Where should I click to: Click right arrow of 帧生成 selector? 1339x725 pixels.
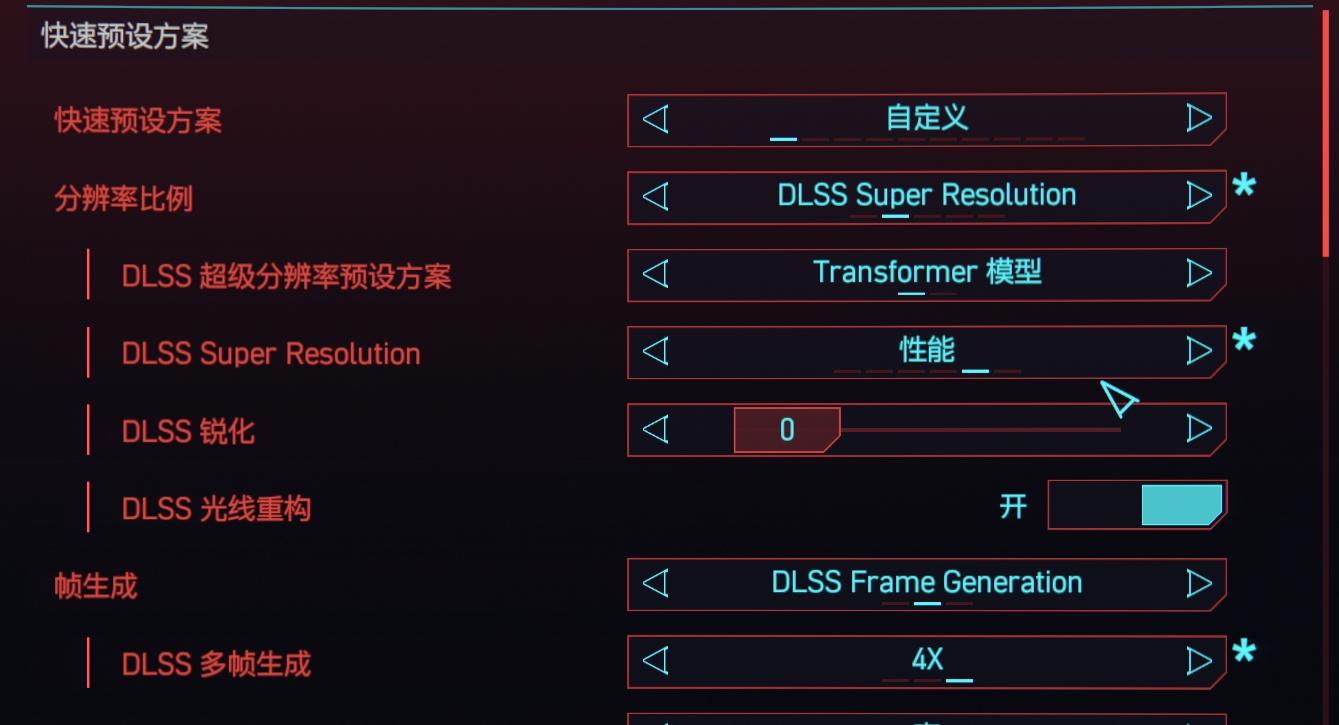pyautogui.click(x=1199, y=583)
